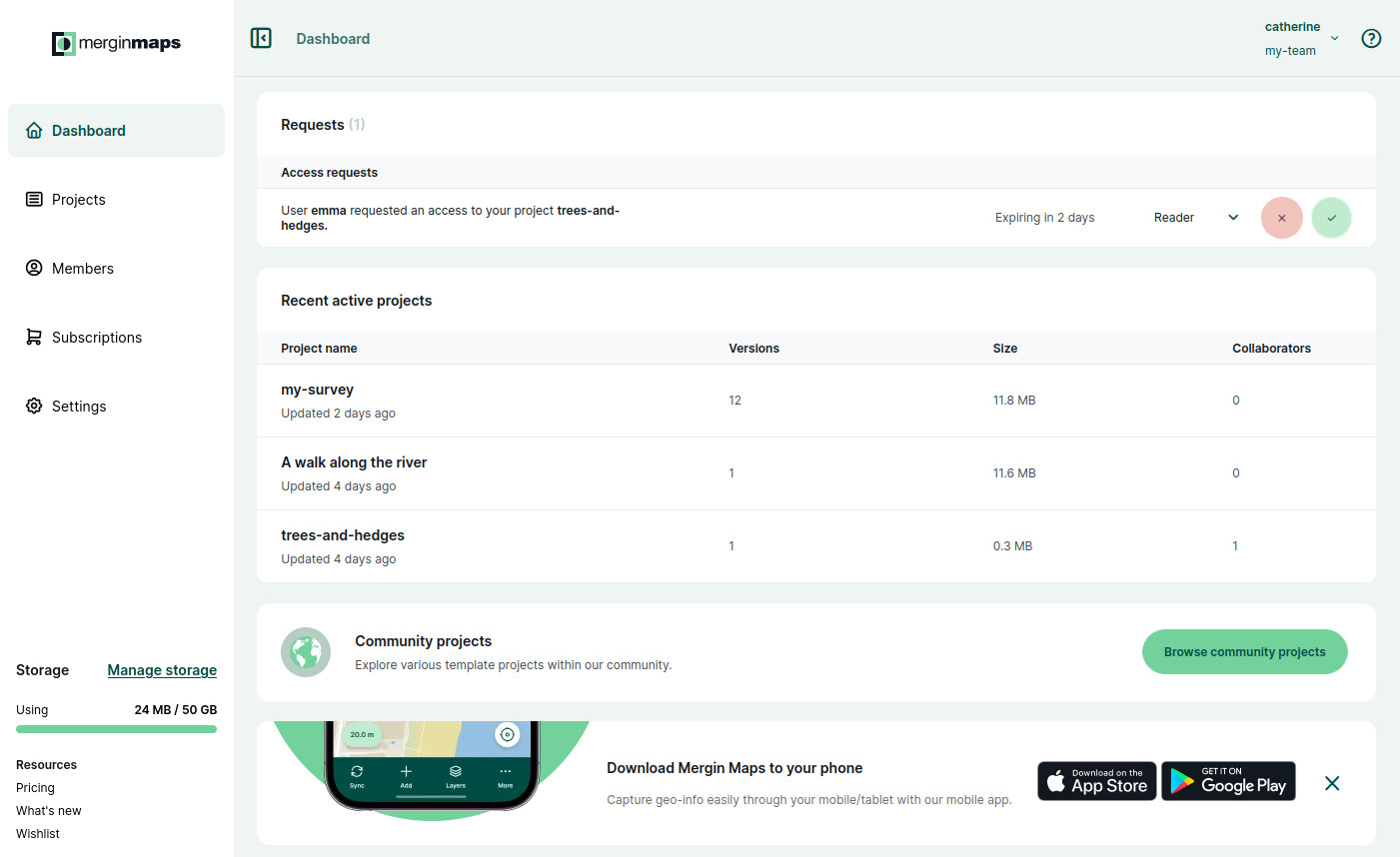Viewport: 1400px width, 857px height.
Task: Open the Google Play download badge
Action: [x=1229, y=781]
